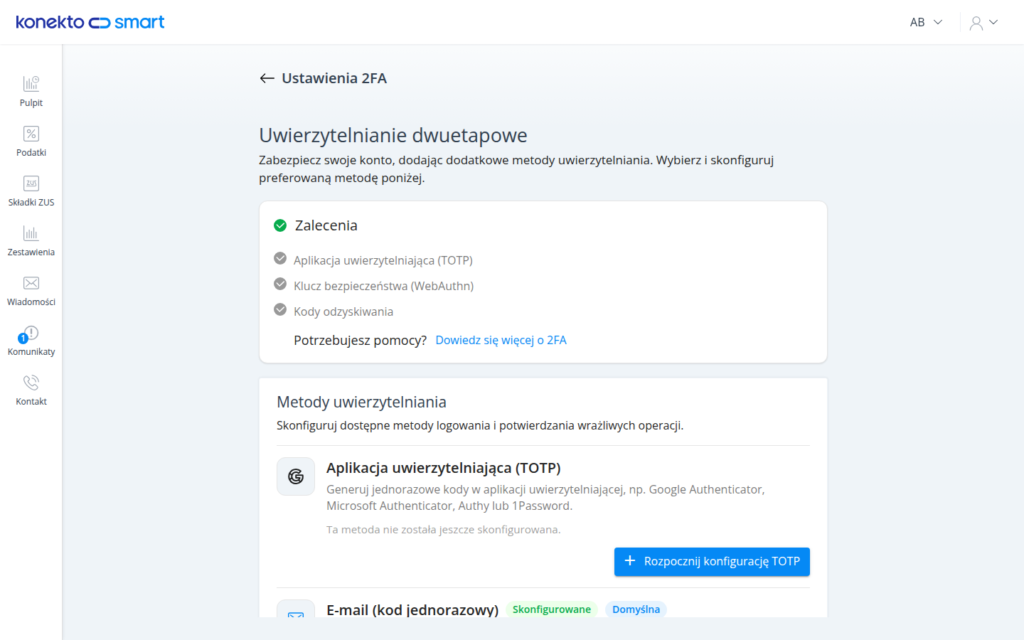
Task: Open the Kontakt phone icon
Action: pos(31,383)
